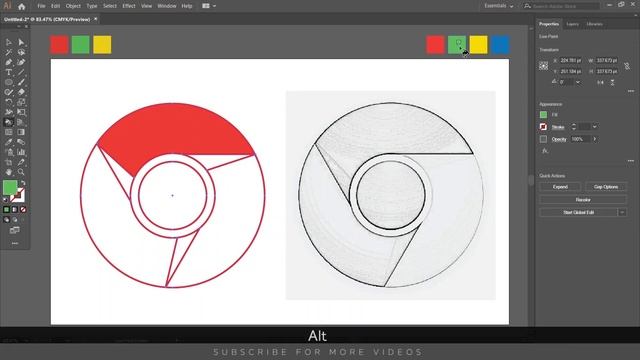
Task: Click the Expand quick action button
Action: click(560, 187)
